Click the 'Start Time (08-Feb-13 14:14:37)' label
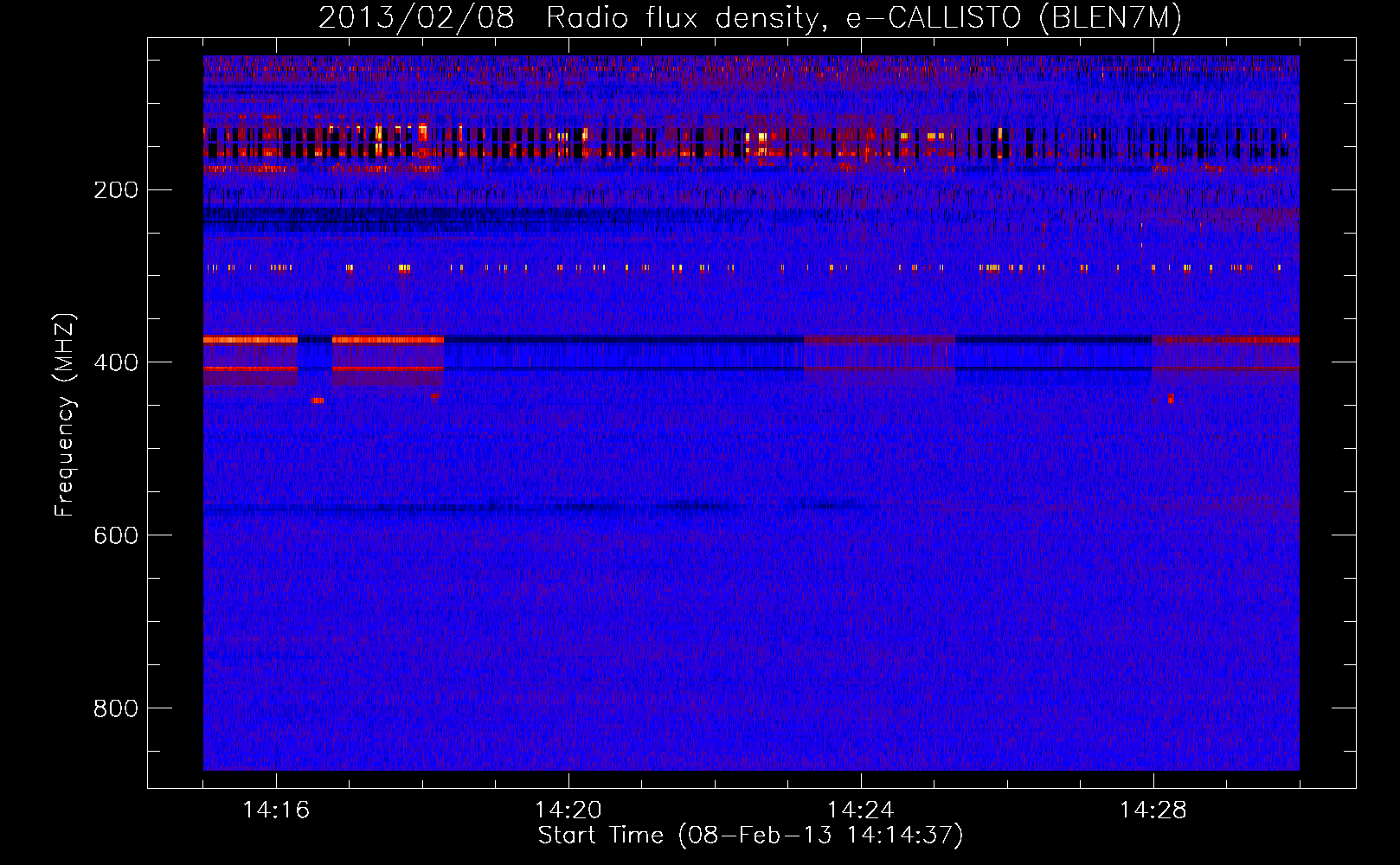This screenshot has height=865, width=1400. [x=750, y=836]
